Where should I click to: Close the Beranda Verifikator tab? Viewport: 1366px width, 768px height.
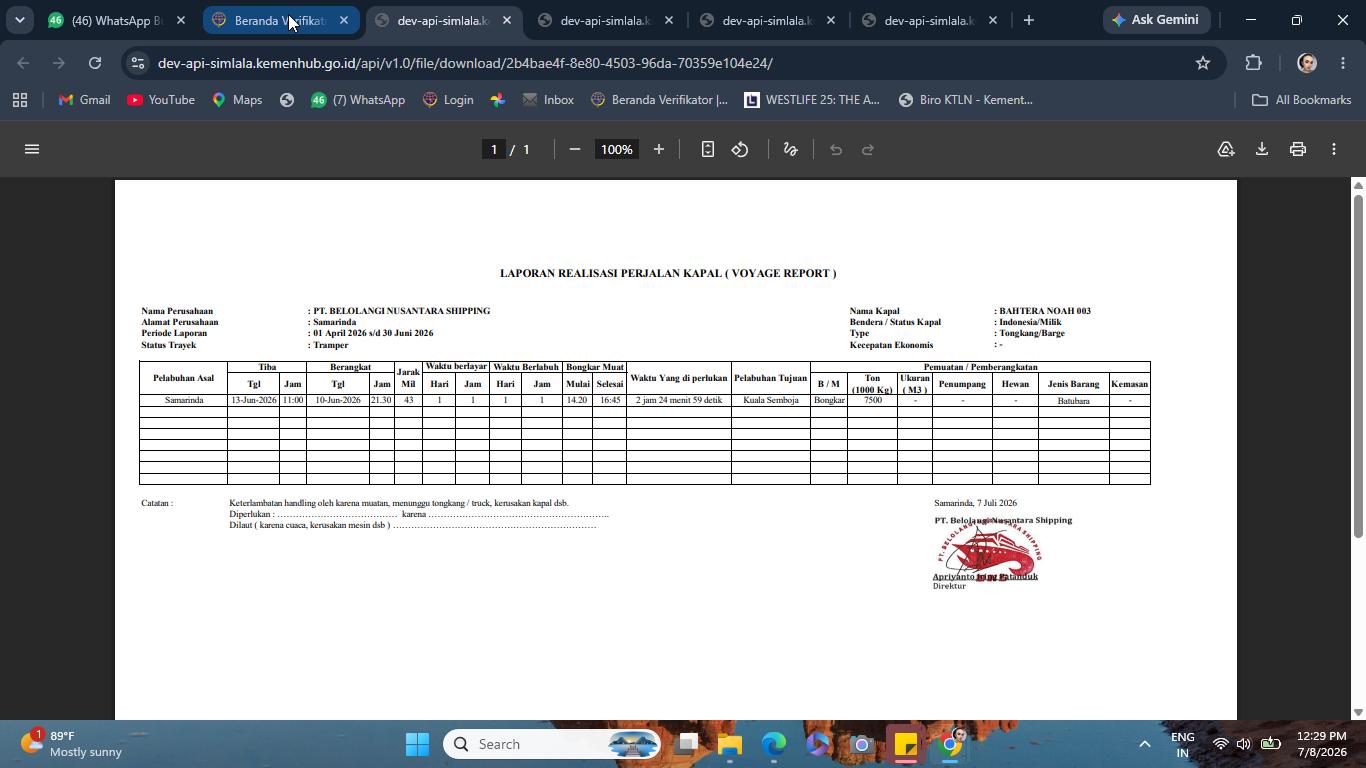pos(344,20)
